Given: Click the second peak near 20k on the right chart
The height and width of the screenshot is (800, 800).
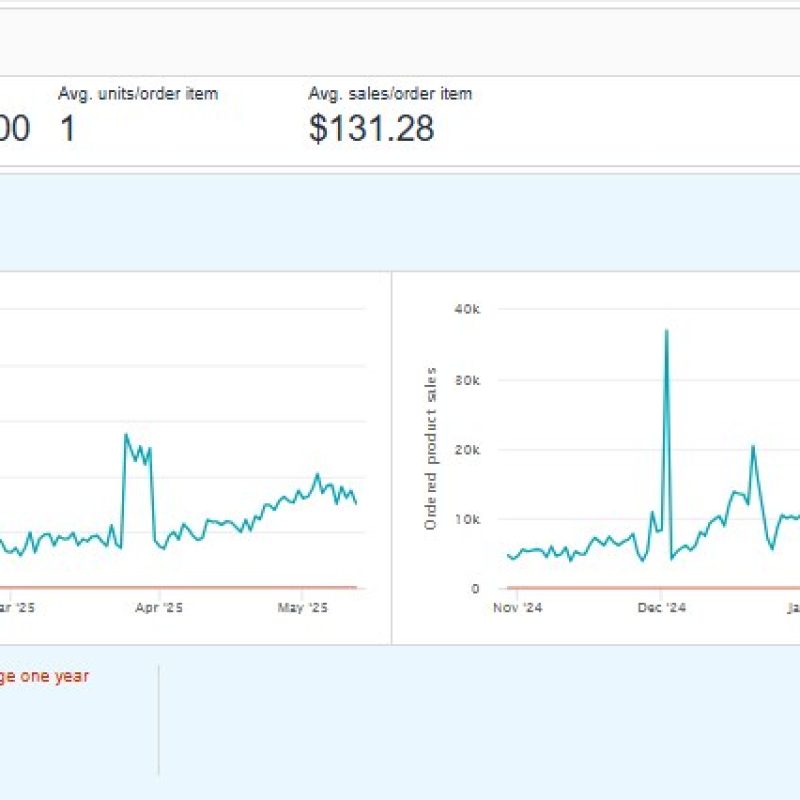Looking at the screenshot, I should click(x=753, y=447).
